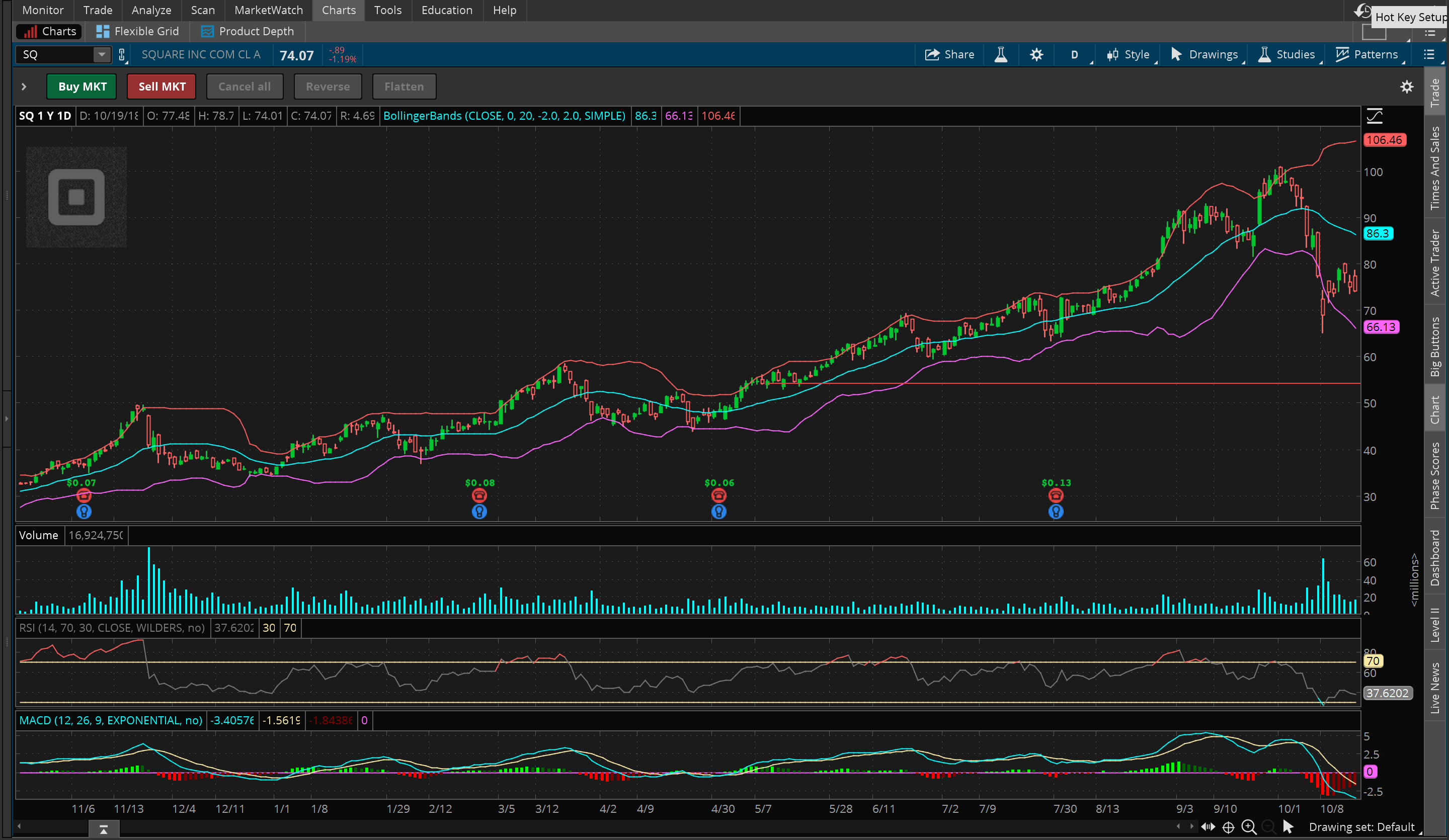
Task: Open the order entry settings gear
Action: [1406, 87]
